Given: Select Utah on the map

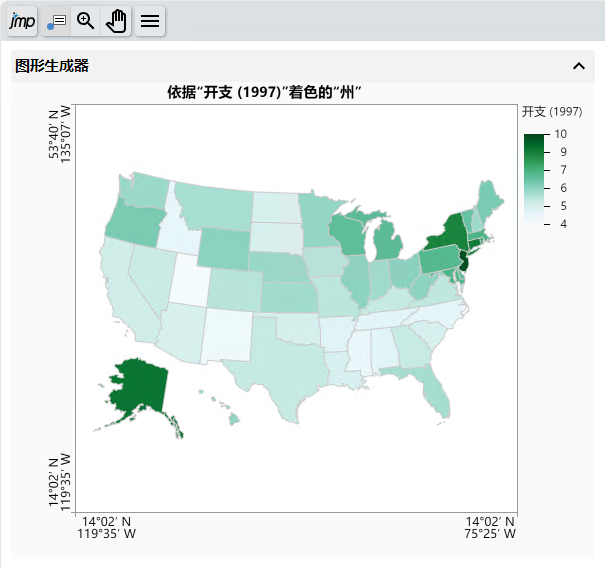Looking at the screenshot, I should click(x=190, y=282).
